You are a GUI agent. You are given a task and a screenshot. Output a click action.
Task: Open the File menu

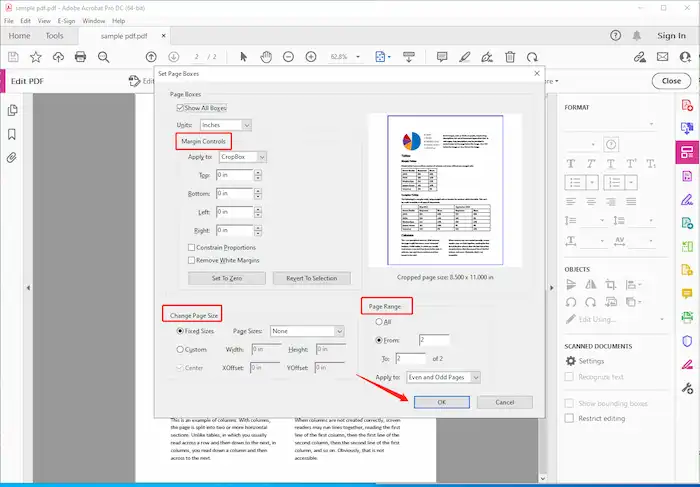click(x=8, y=21)
